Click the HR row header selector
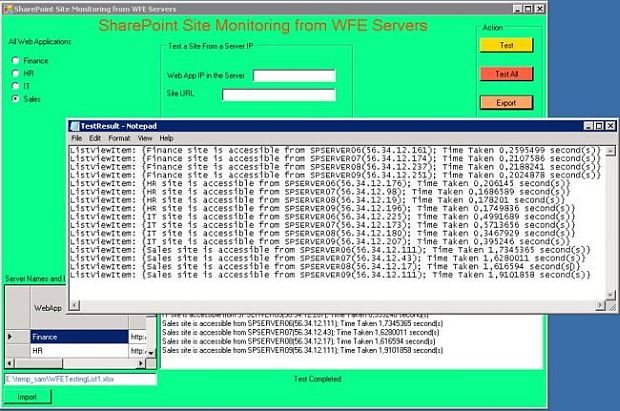Screen dimensions: 620x411 17,351
